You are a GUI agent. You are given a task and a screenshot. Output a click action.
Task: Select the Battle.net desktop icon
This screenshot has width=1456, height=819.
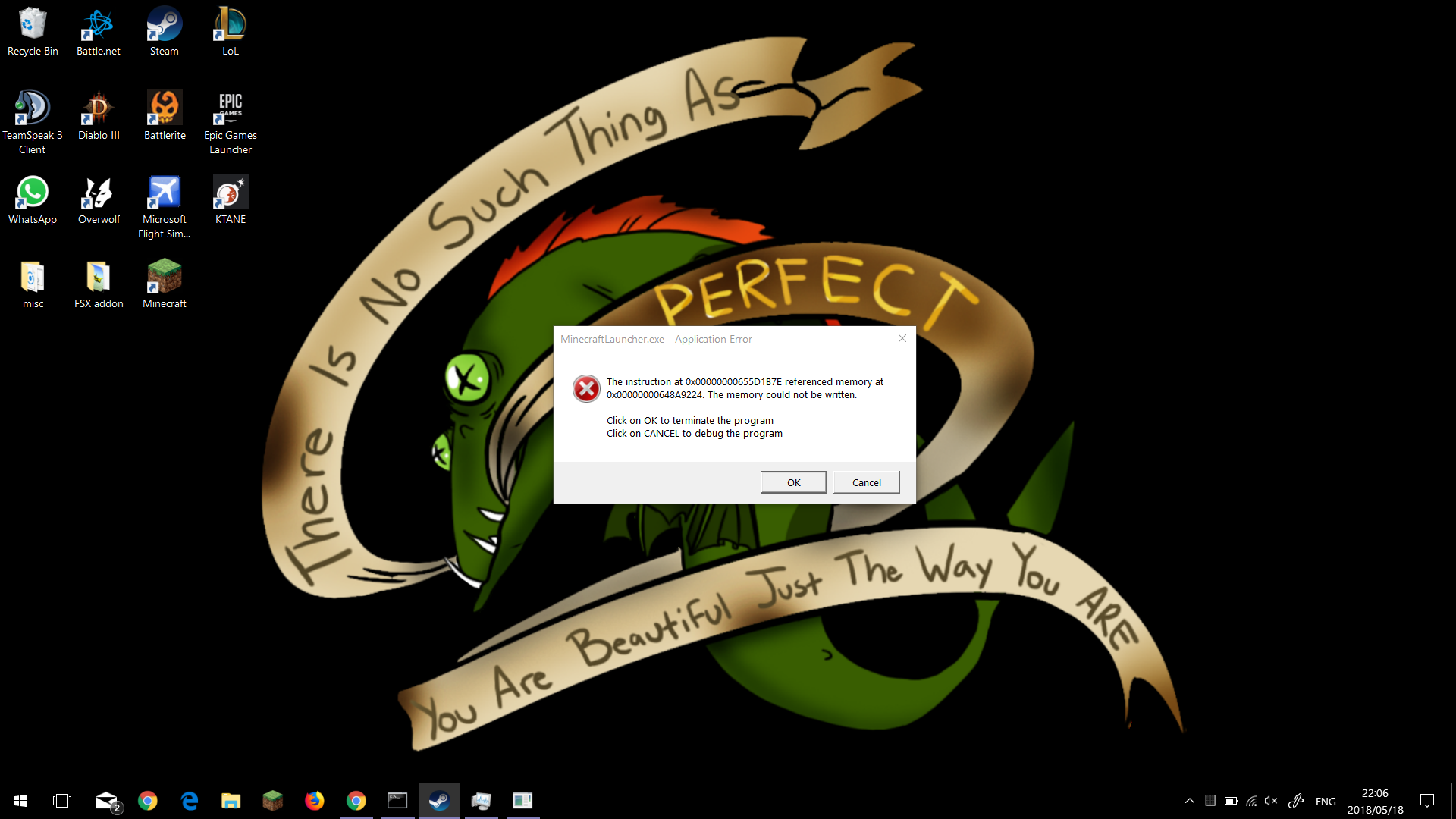point(99,32)
